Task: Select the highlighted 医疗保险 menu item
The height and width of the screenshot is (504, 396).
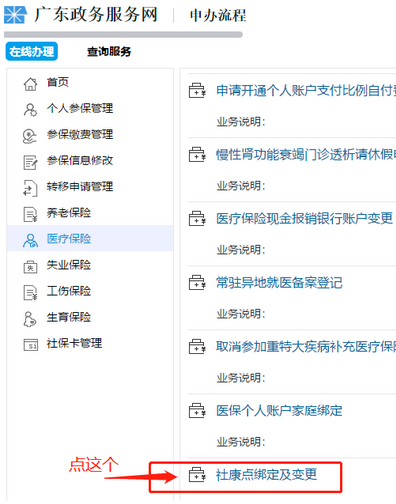Action: click(x=90, y=238)
